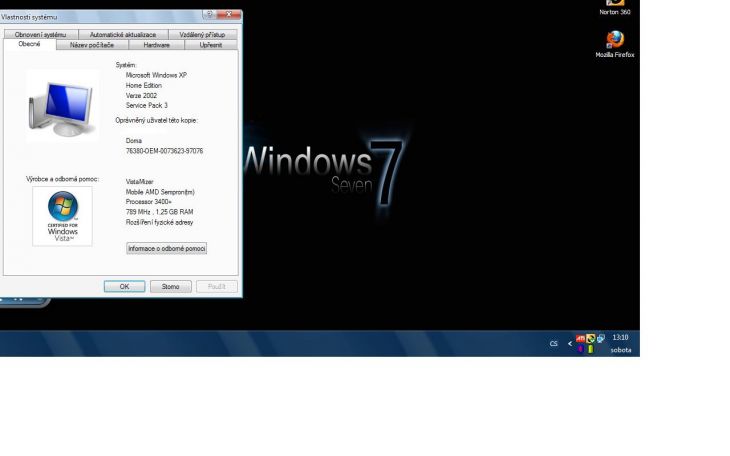
Task: Click the Norton checkmark tray icon
Action: click(590, 339)
